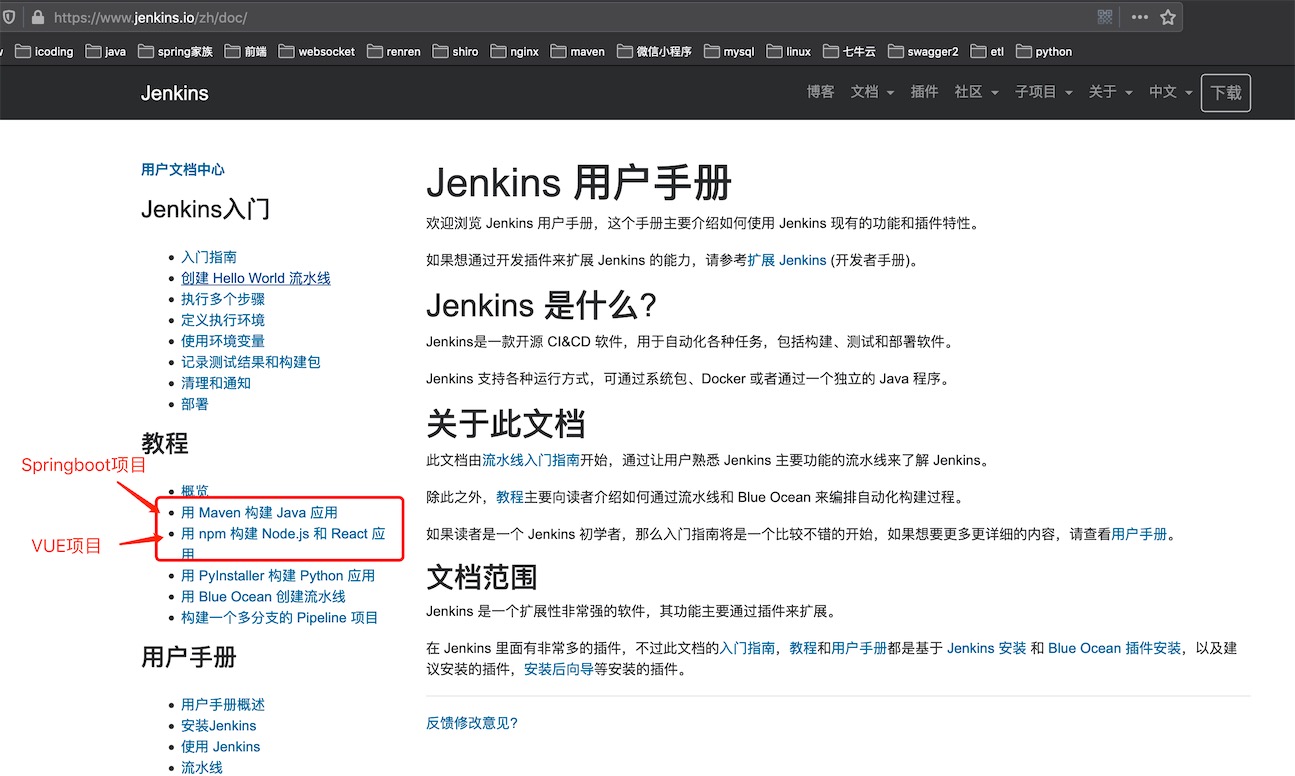This screenshot has height=776, width=1295.
Task: Open 用 npm 构建 Node.js 和 React 应用
Action: (283, 544)
